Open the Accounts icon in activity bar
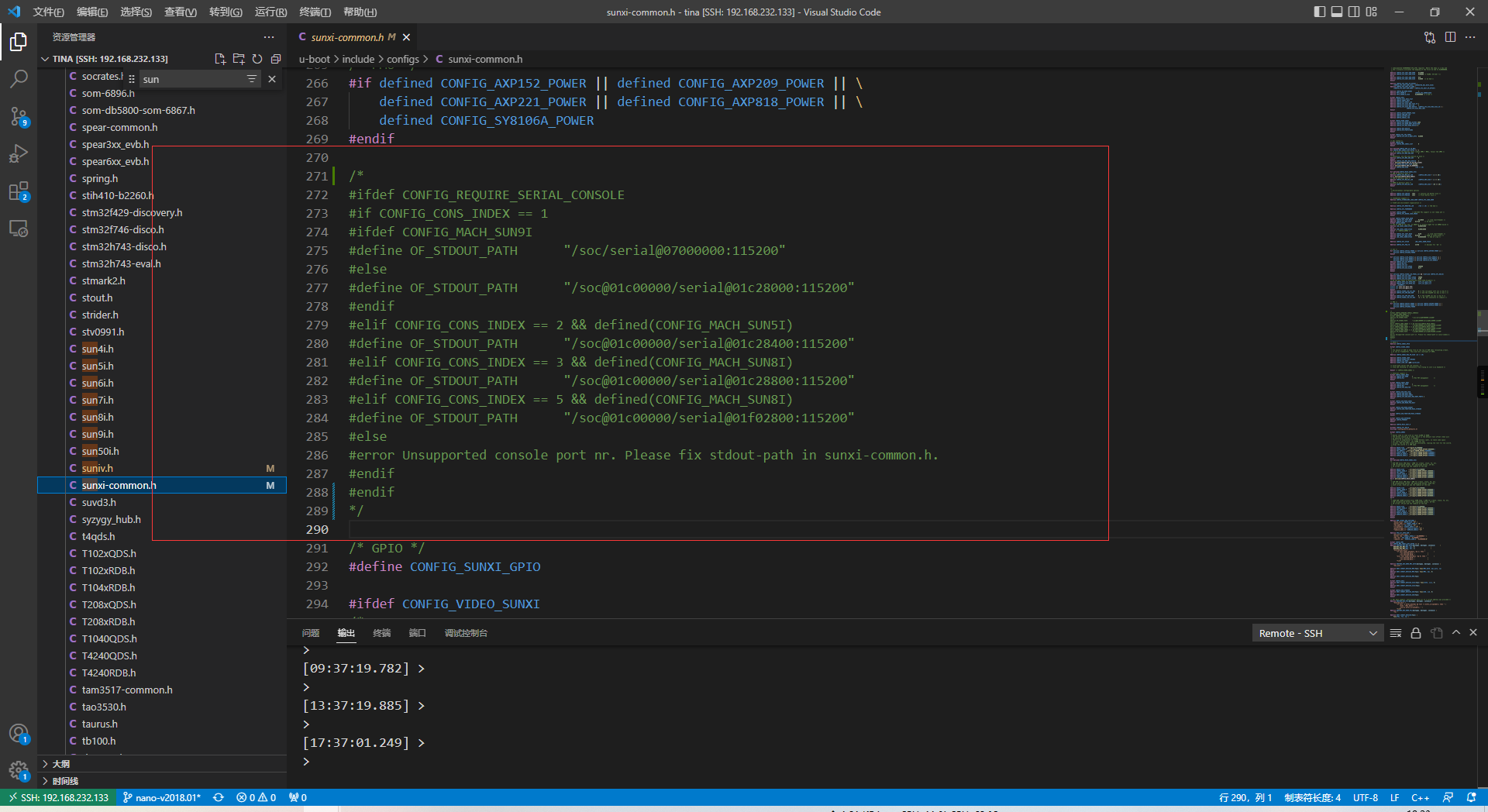The width and height of the screenshot is (1488, 812). [x=19, y=733]
